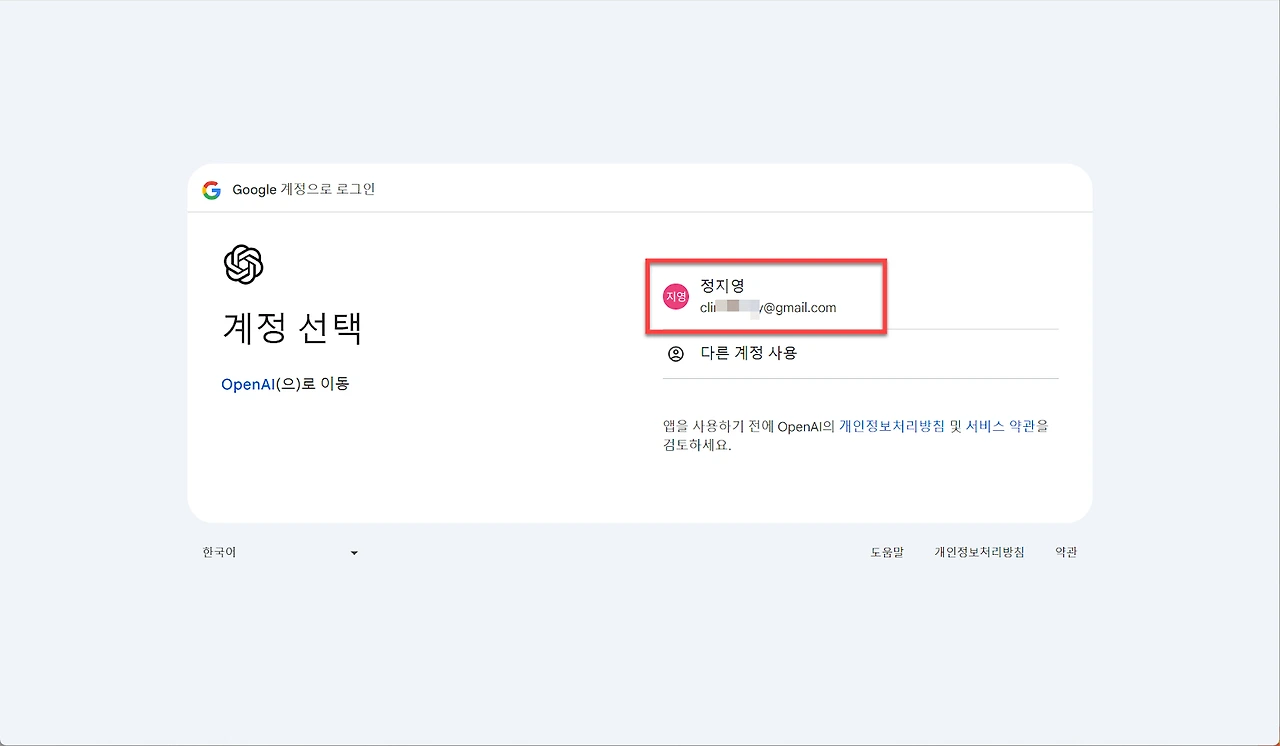Click the footer 개인정보처리방침 link
Viewport: 1280px width, 746px height.
pos(979,552)
